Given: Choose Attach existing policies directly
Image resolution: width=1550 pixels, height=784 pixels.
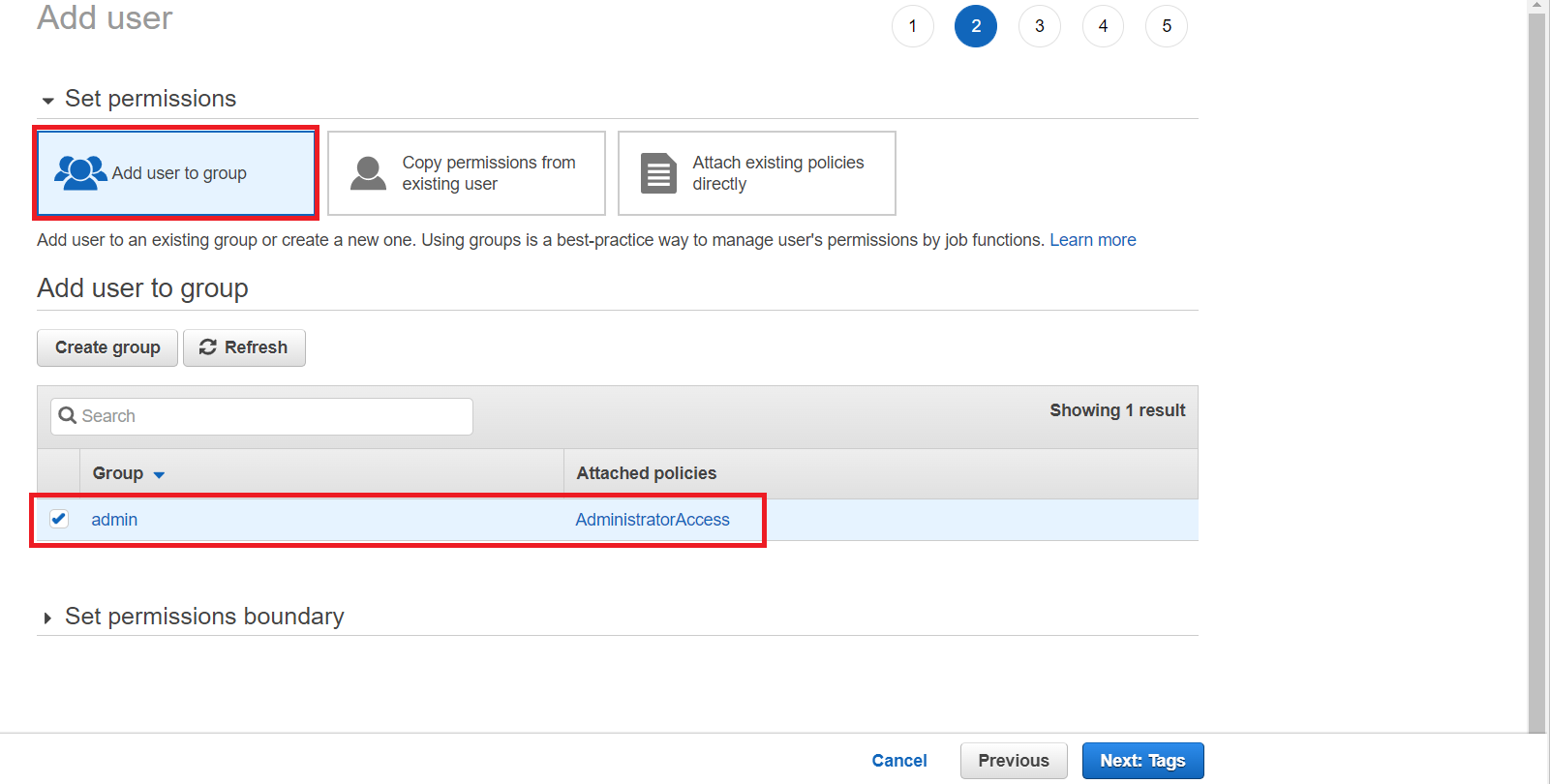Looking at the screenshot, I should click(757, 173).
